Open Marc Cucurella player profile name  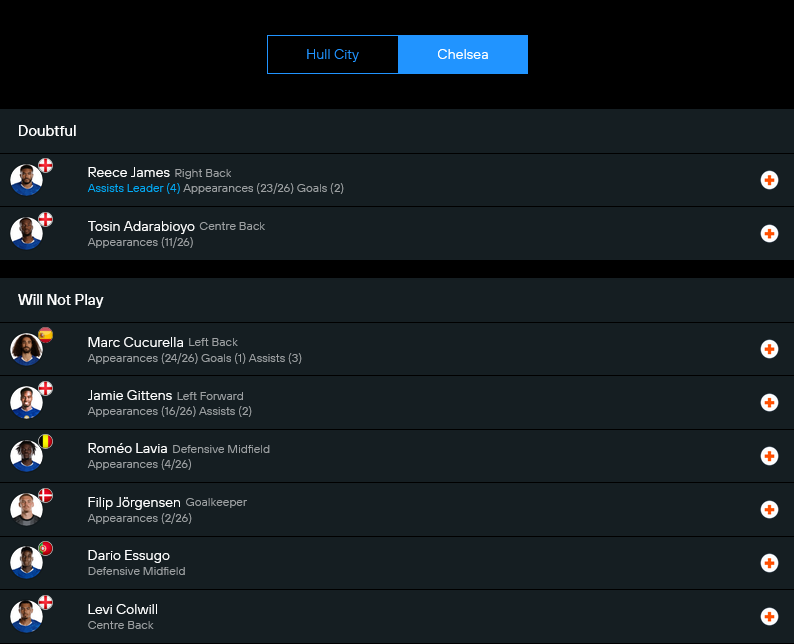point(136,342)
